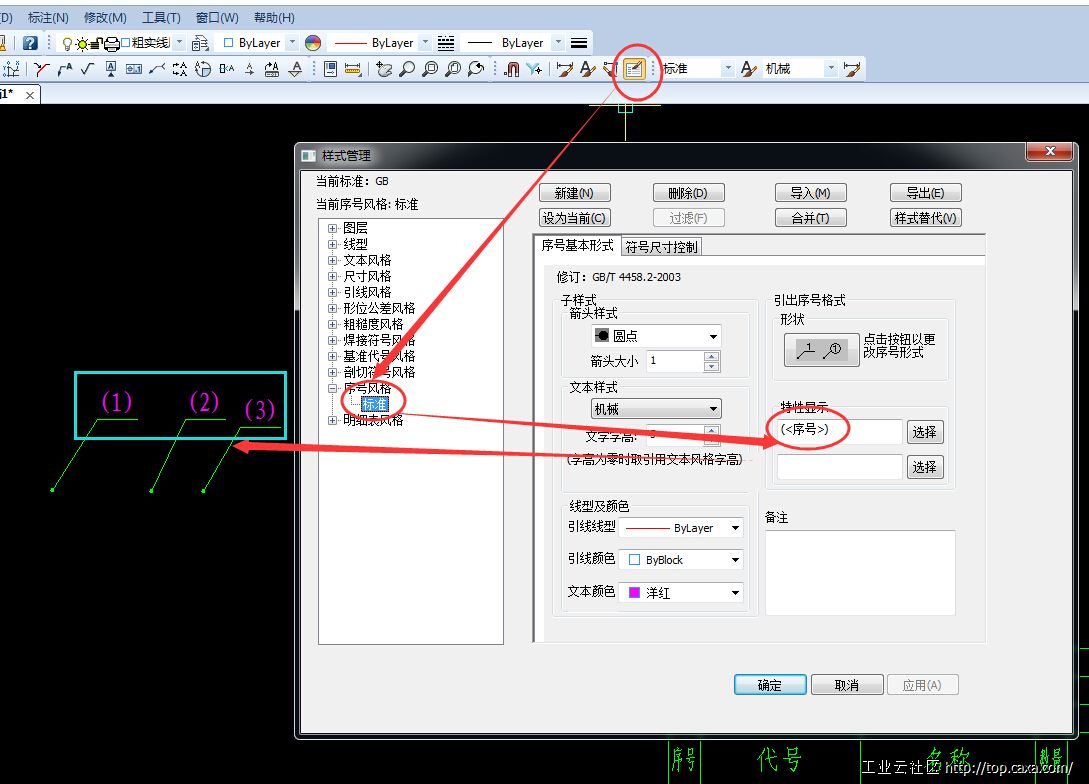The height and width of the screenshot is (784, 1089).
Task: Click the highlighted style management icon
Action: 634,69
